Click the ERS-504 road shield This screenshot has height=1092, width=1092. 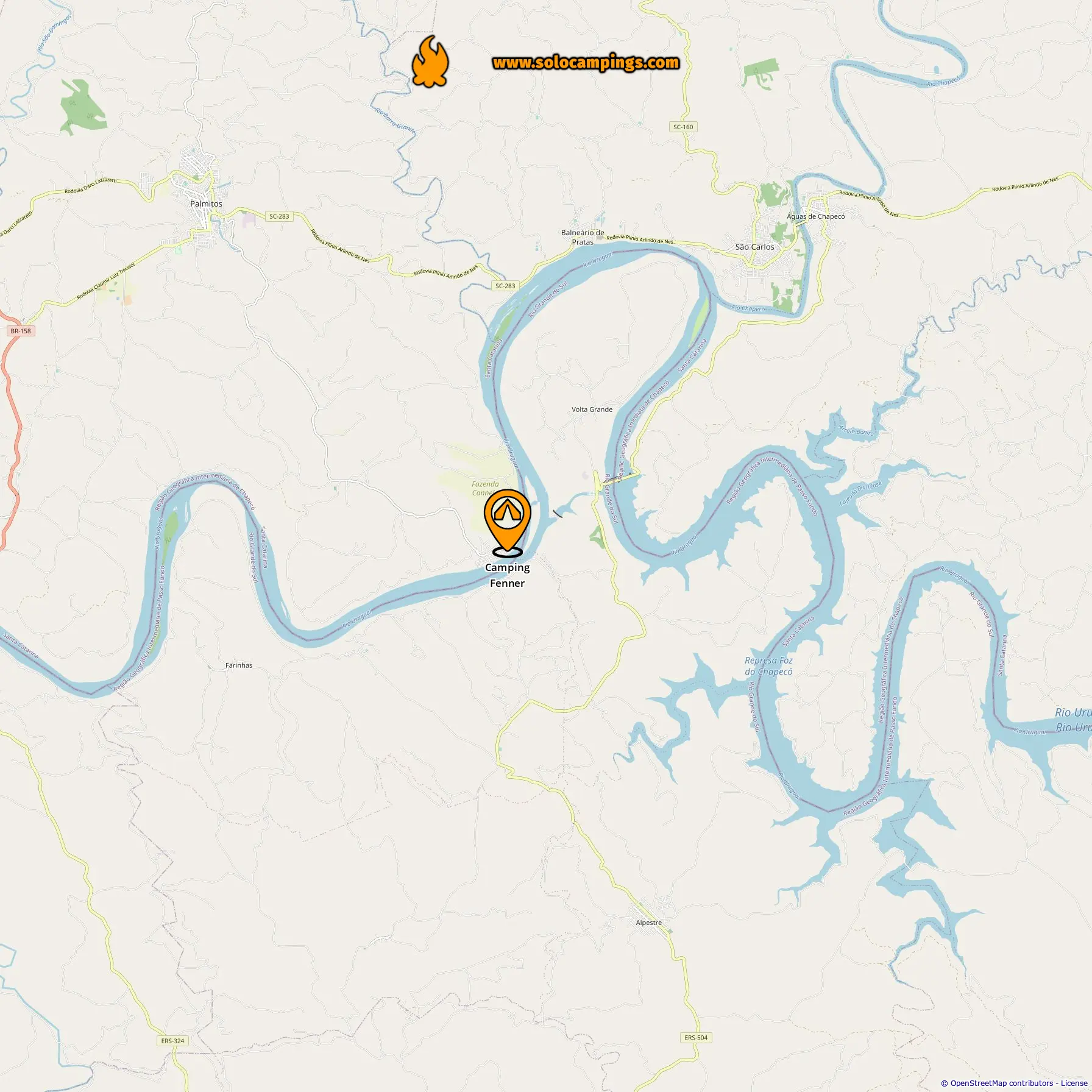pyautogui.click(x=696, y=1038)
